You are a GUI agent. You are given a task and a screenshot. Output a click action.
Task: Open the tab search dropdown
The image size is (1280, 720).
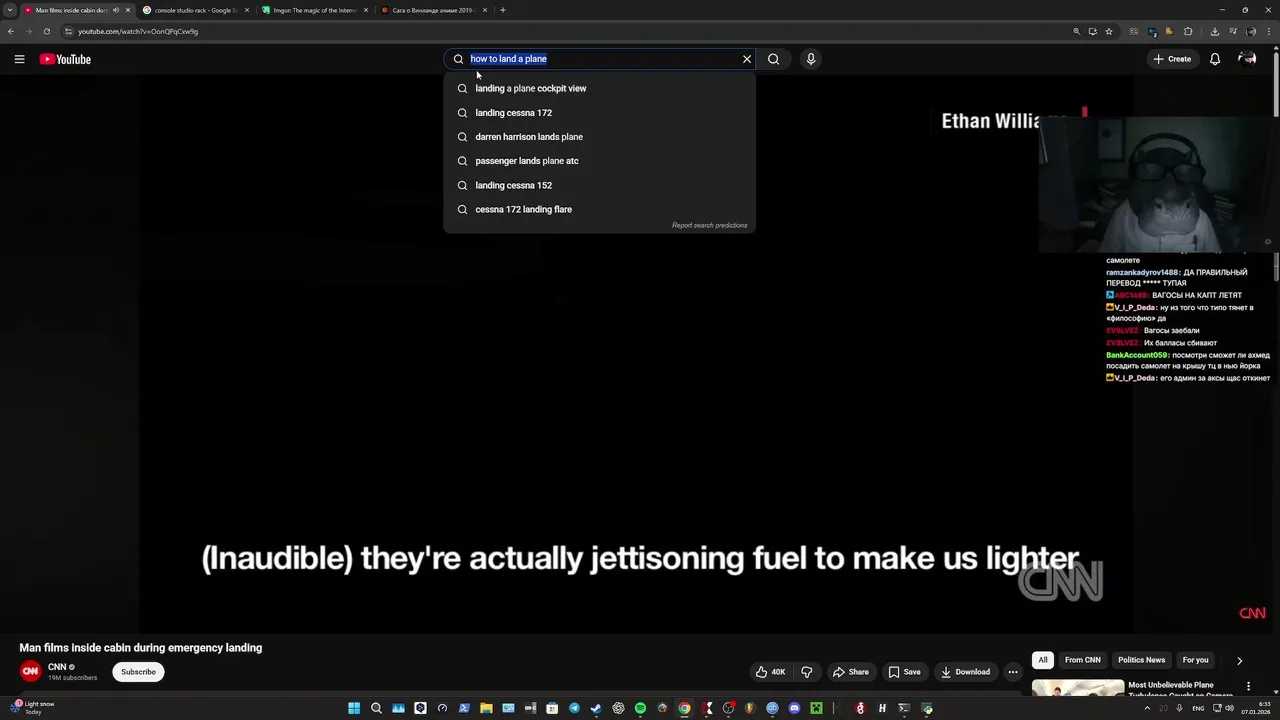coord(10,10)
